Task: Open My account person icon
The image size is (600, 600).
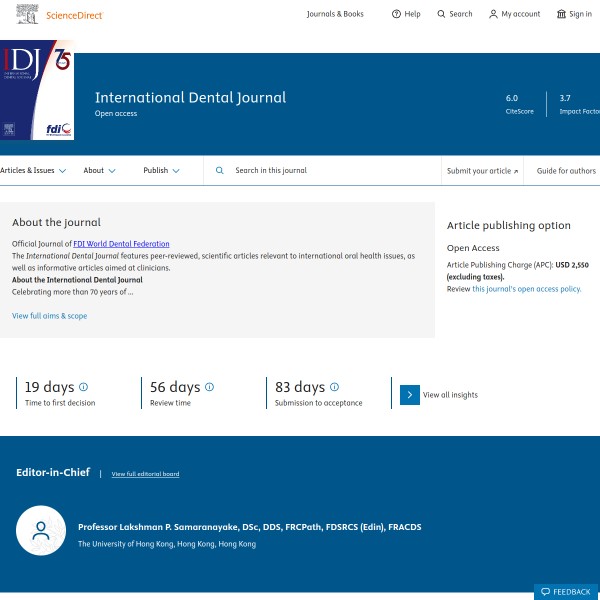Action: click(493, 14)
